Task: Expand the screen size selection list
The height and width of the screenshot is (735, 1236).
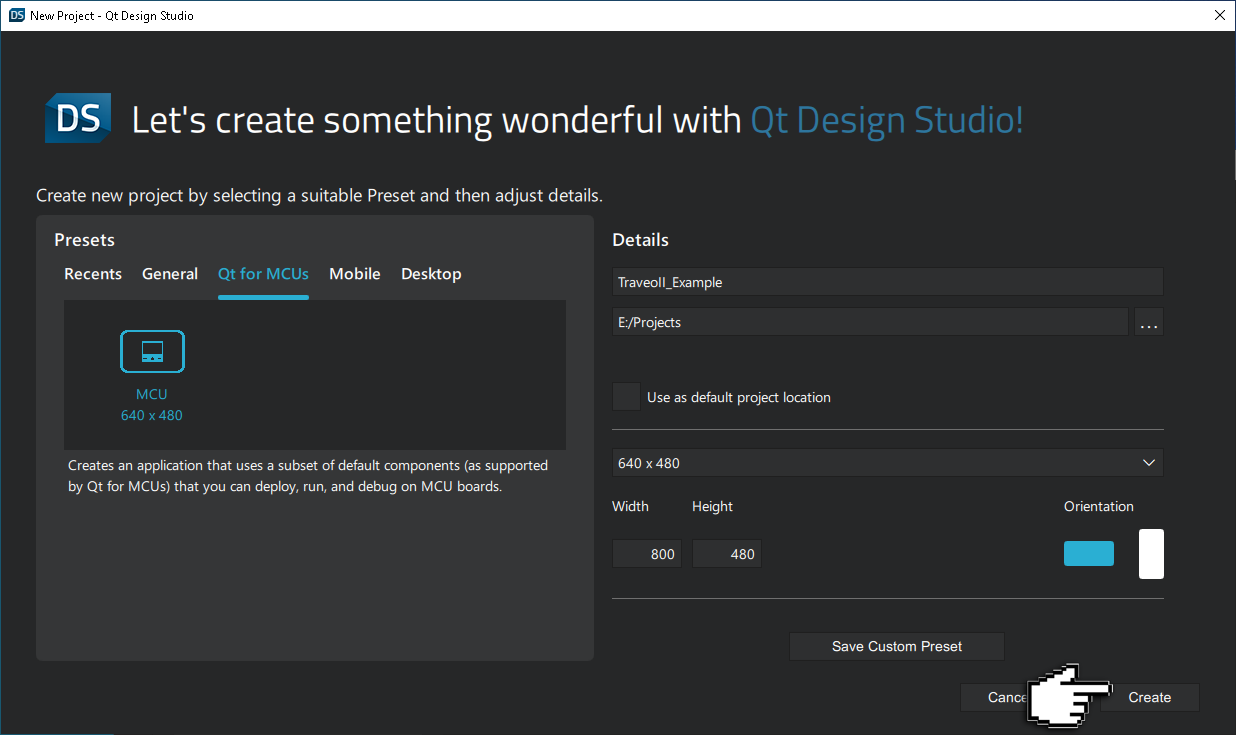Action: coord(1148,462)
